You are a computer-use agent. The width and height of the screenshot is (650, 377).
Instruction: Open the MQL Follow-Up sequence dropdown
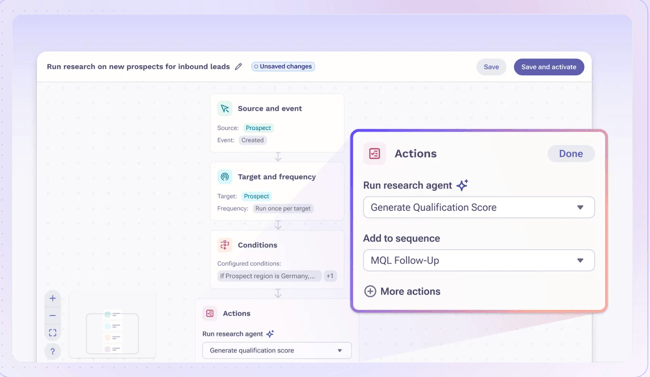coord(479,260)
